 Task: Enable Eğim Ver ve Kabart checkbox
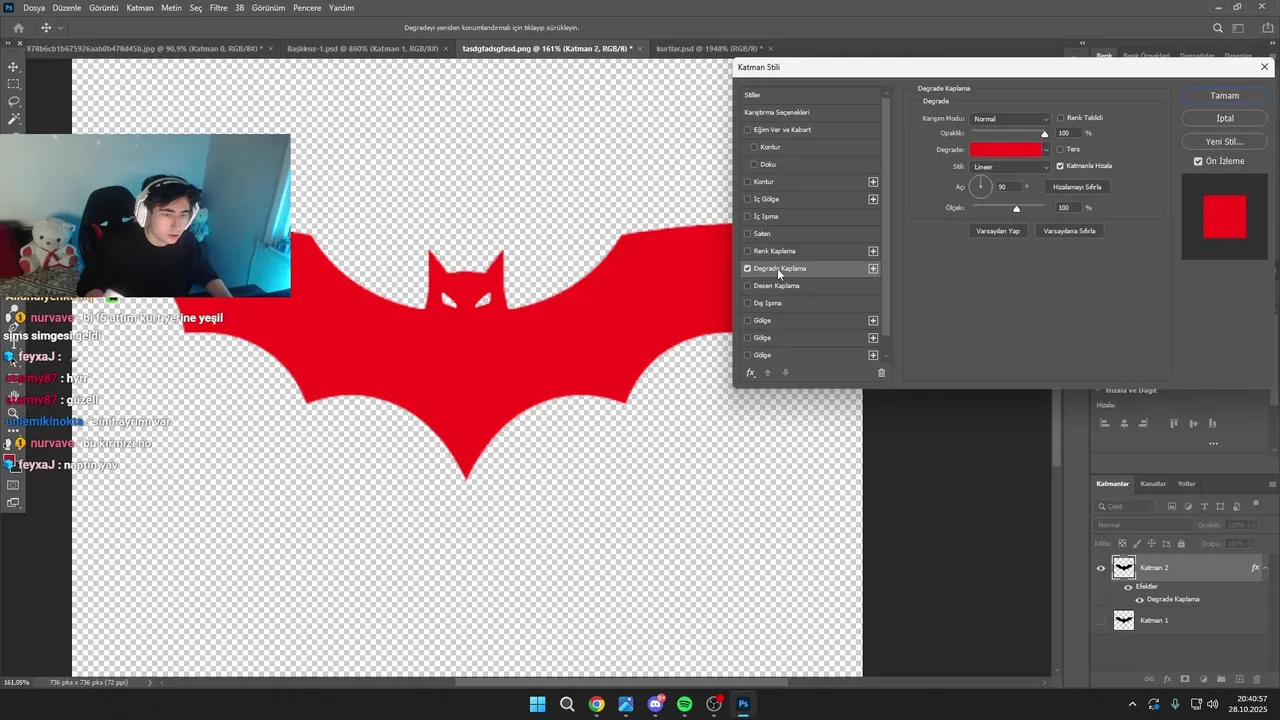[x=747, y=130]
